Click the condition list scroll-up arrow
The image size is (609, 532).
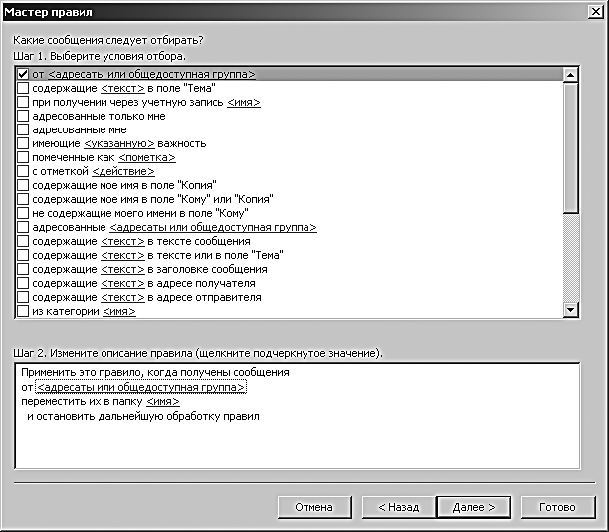tap(570, 75)
